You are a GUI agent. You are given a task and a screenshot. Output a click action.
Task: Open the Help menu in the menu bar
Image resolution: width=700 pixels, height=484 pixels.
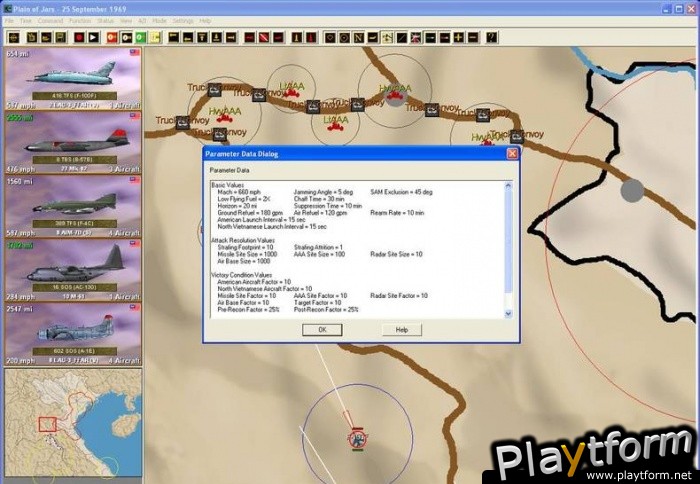tap(205, 21)
